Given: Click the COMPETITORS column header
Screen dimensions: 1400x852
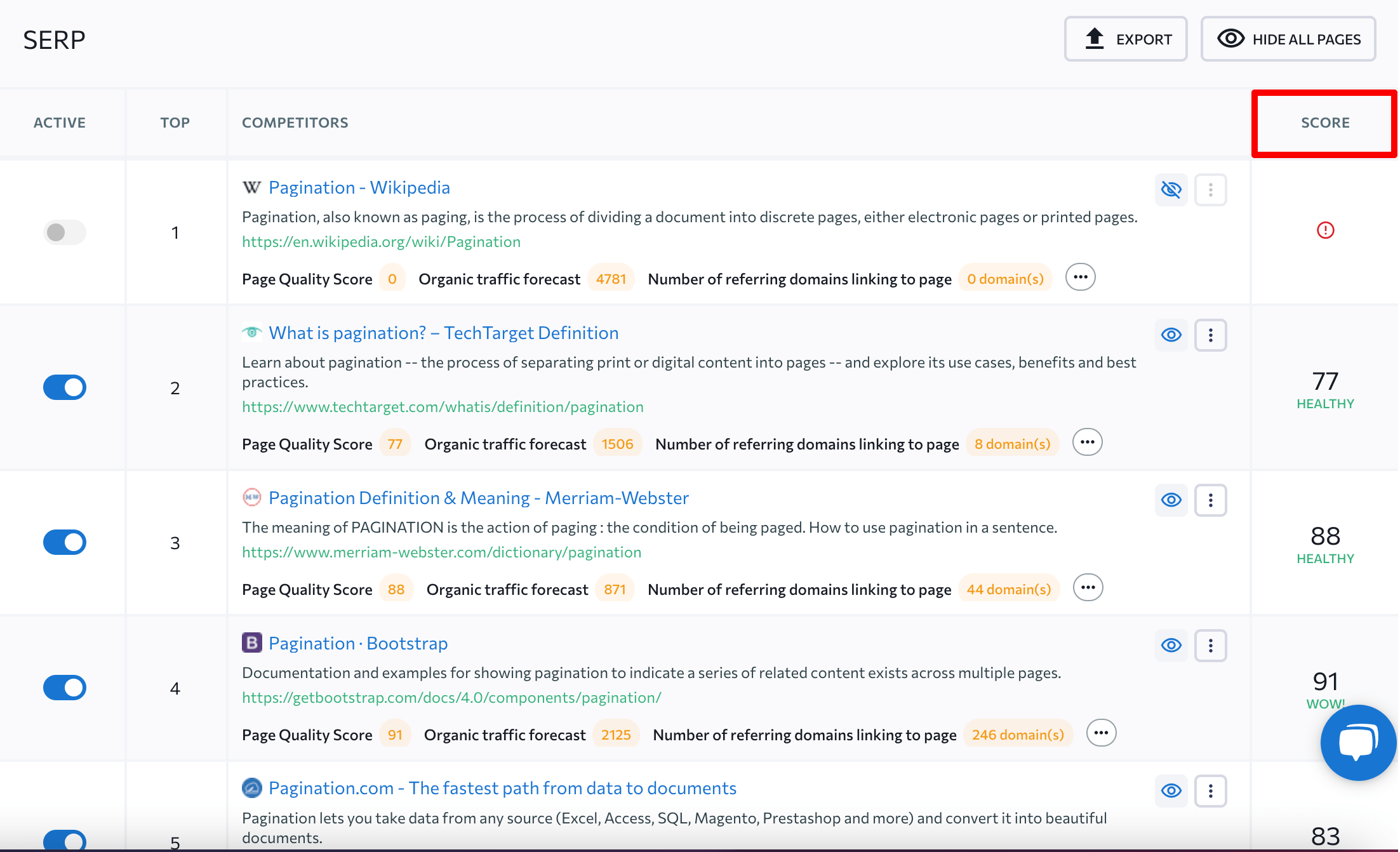Looking at the screenshot, I should [295, 123].
